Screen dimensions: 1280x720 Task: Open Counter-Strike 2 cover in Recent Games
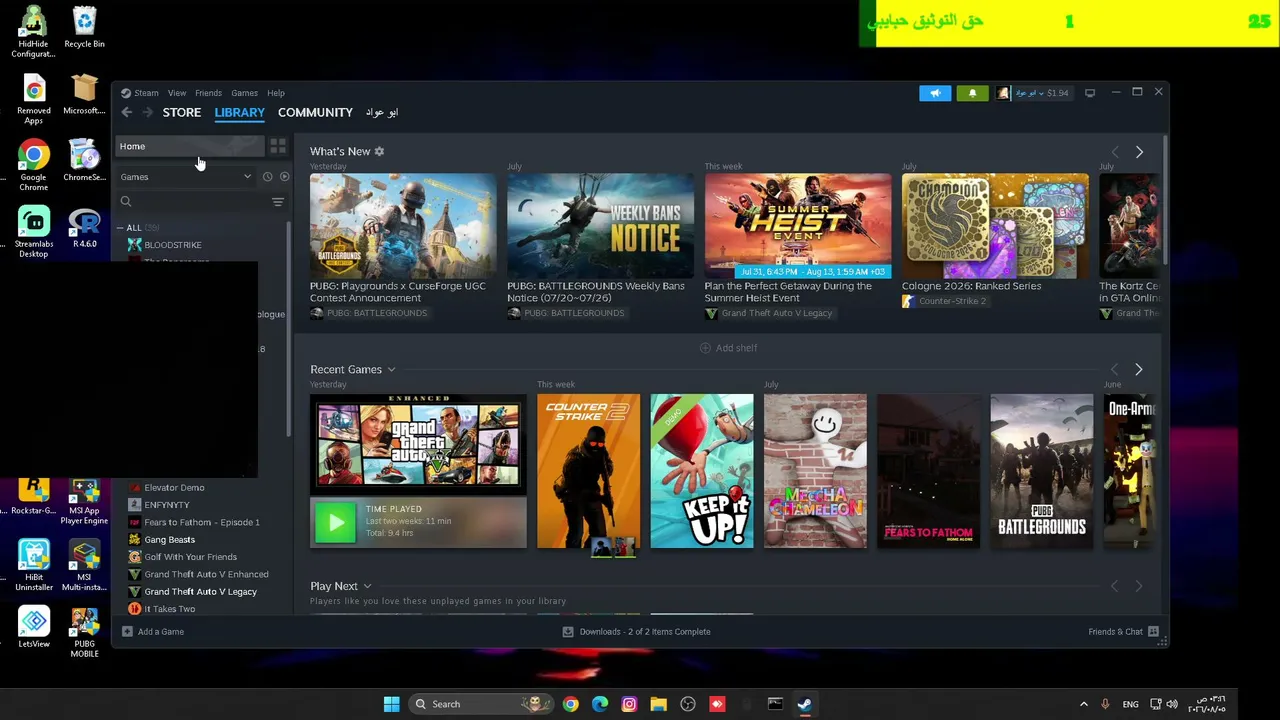(588, 471)
